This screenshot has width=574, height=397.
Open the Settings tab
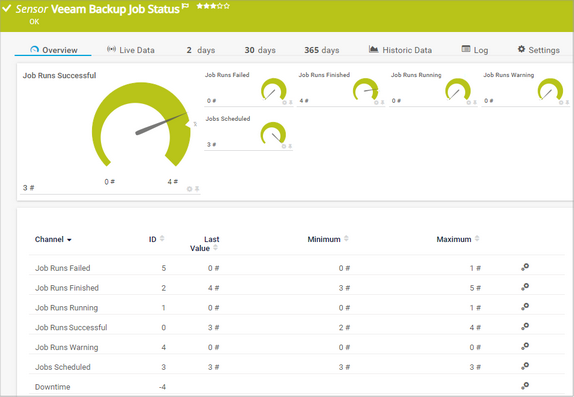coord(538,50)
